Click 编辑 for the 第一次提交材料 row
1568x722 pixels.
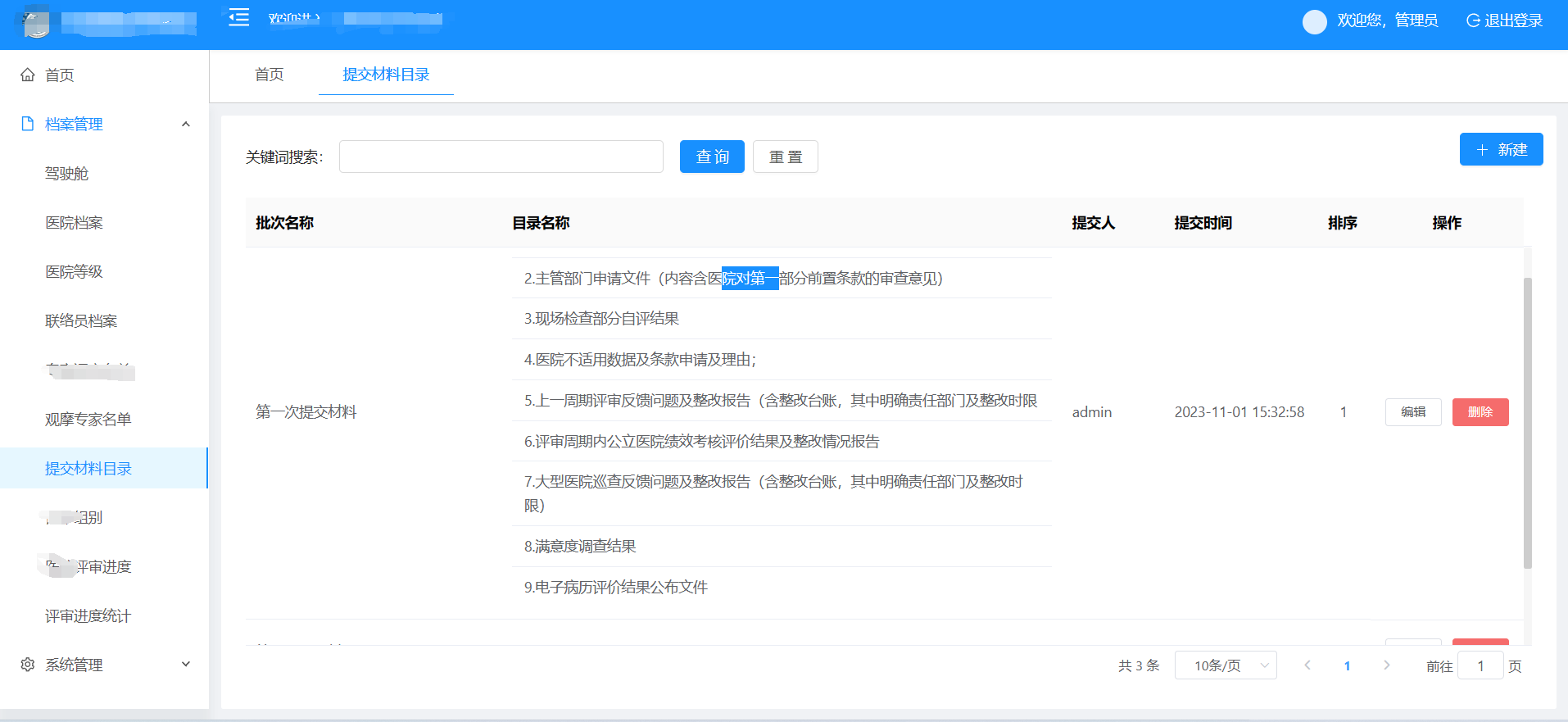pyautogui.click(x=1413, y=412)
